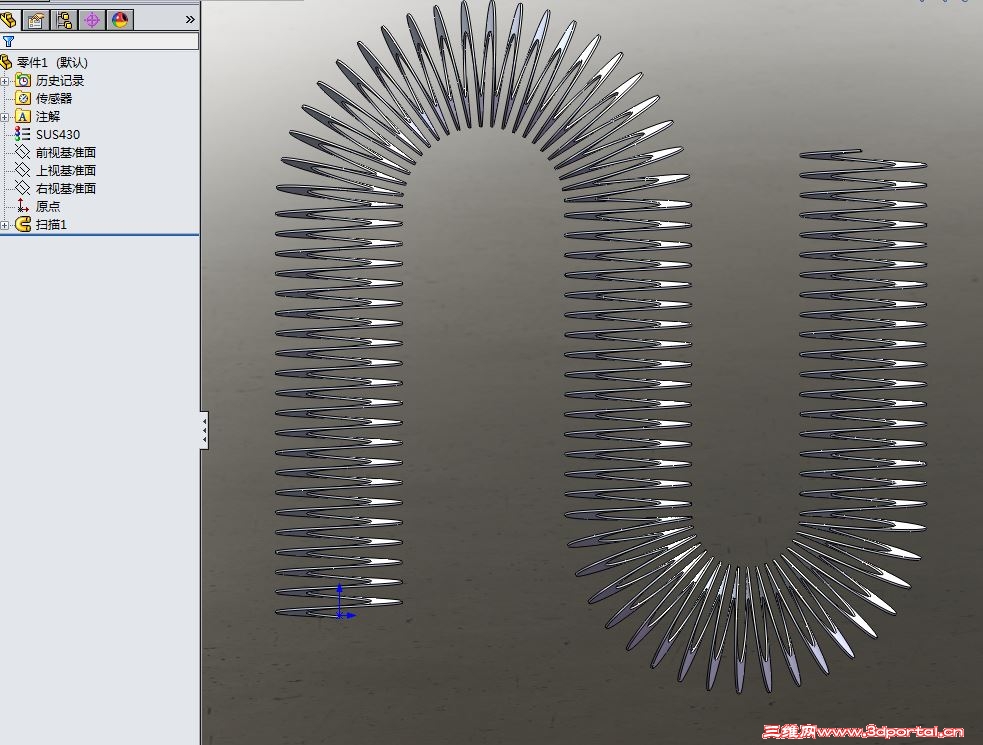Click the 右视基准面 label text
This screenshot has height=745, width=983.
click(66, 188)
